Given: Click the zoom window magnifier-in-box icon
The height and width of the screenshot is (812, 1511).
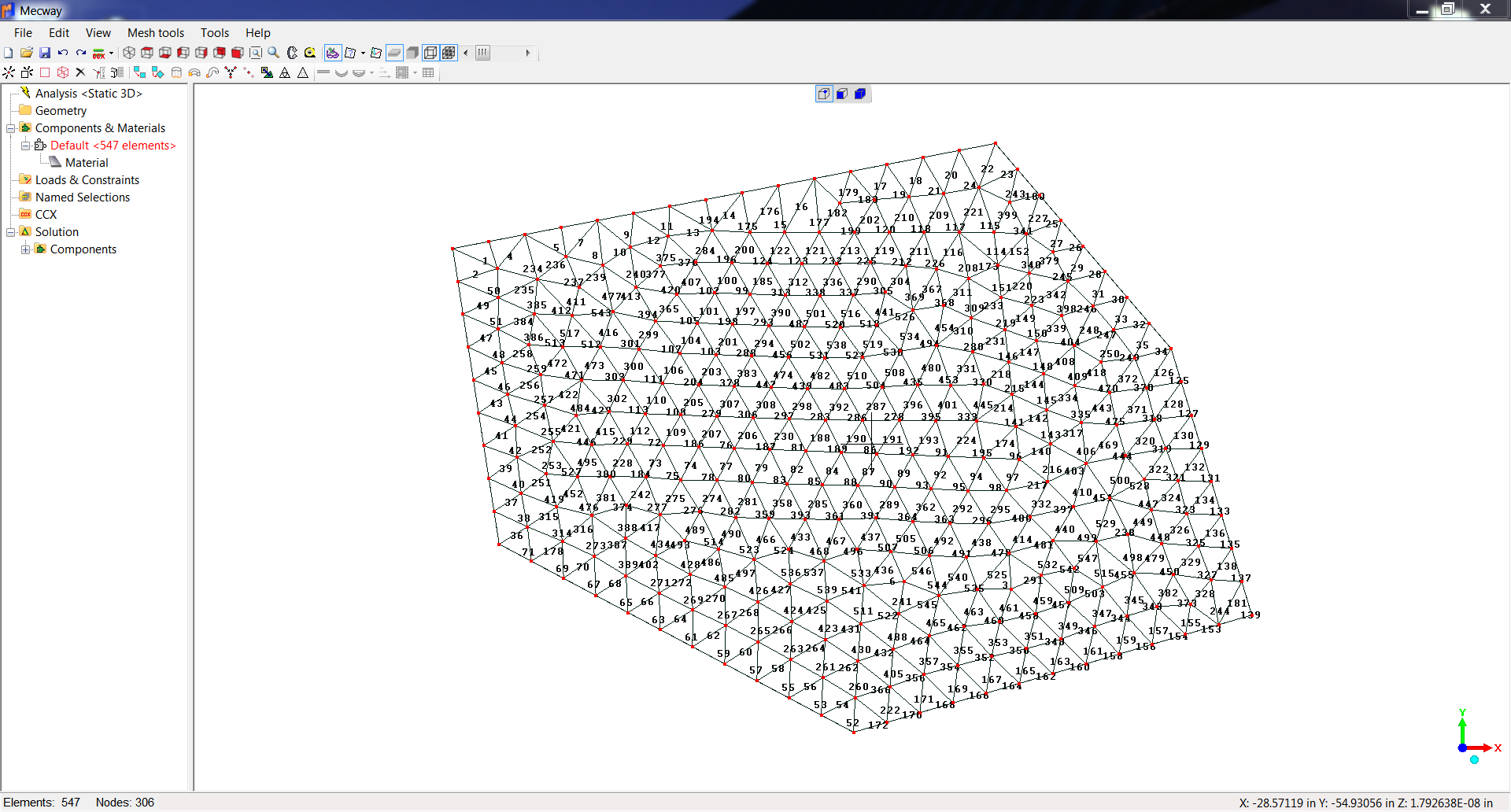Looking at the screenshot, I should pos(256,53).
